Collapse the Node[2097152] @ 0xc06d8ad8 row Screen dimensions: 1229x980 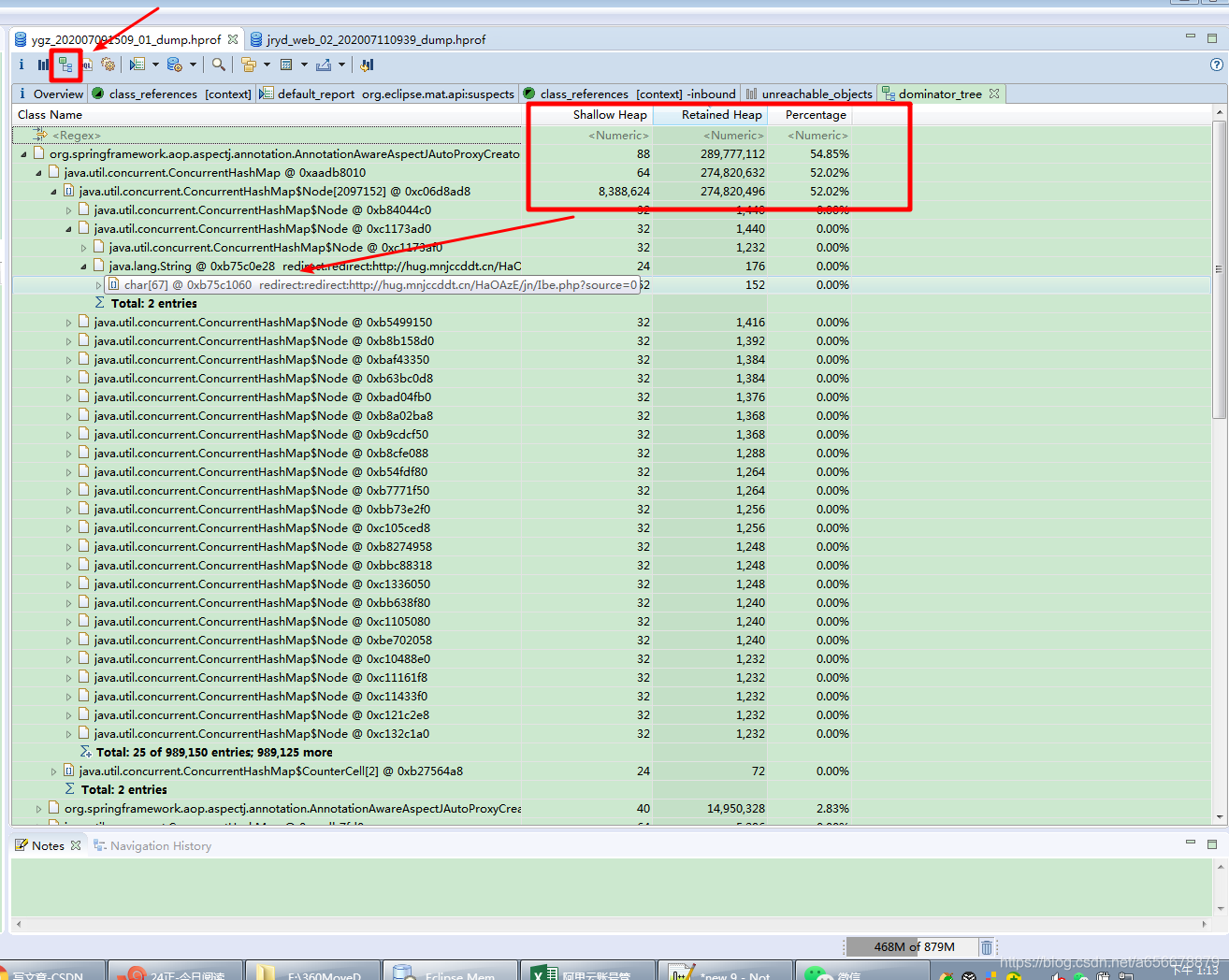pyautogui.click(x=53, y=191)
